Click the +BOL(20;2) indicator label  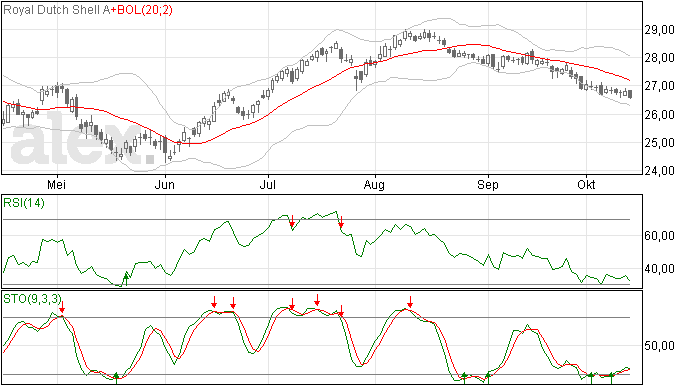point(141,10)
